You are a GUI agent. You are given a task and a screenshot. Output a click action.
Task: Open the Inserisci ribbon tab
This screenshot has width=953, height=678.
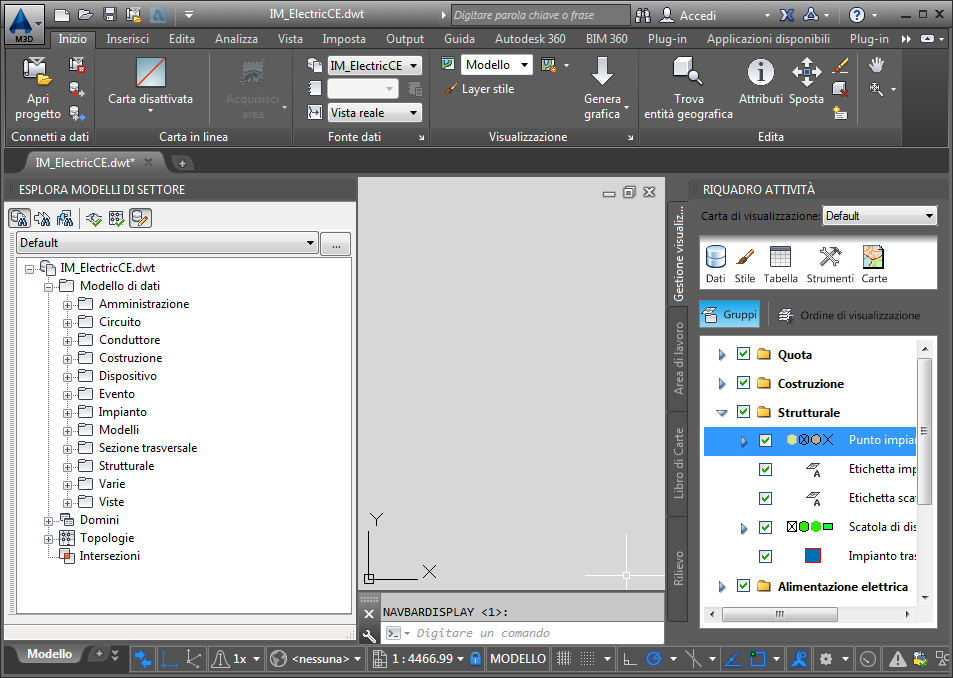click(127, 39)
